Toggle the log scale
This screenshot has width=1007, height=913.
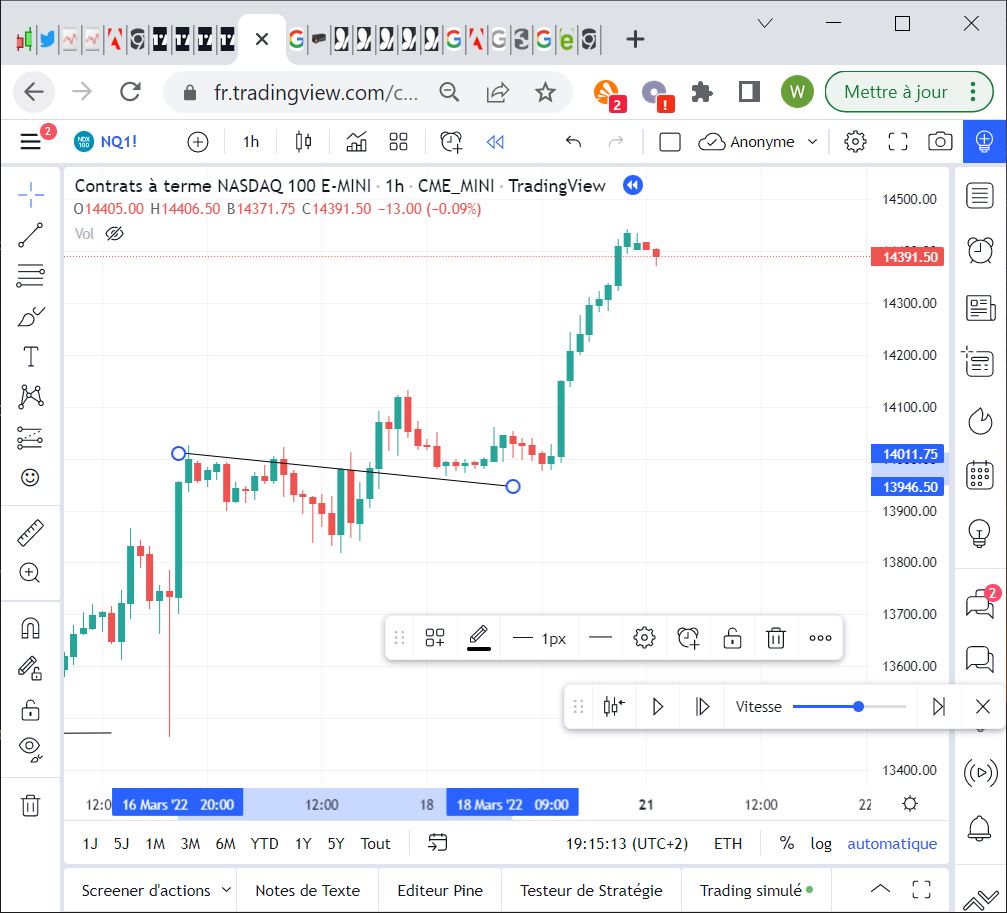[820, 844]
